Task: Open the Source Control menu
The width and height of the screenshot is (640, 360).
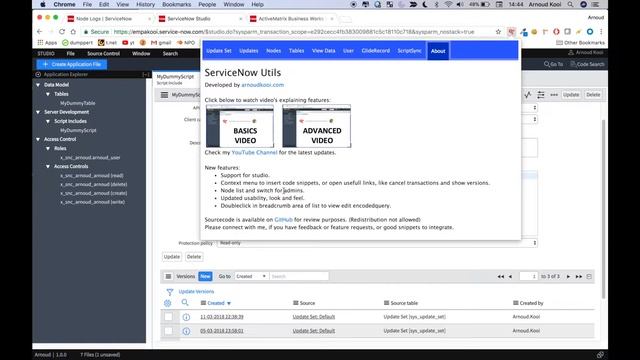Action: 103,53
